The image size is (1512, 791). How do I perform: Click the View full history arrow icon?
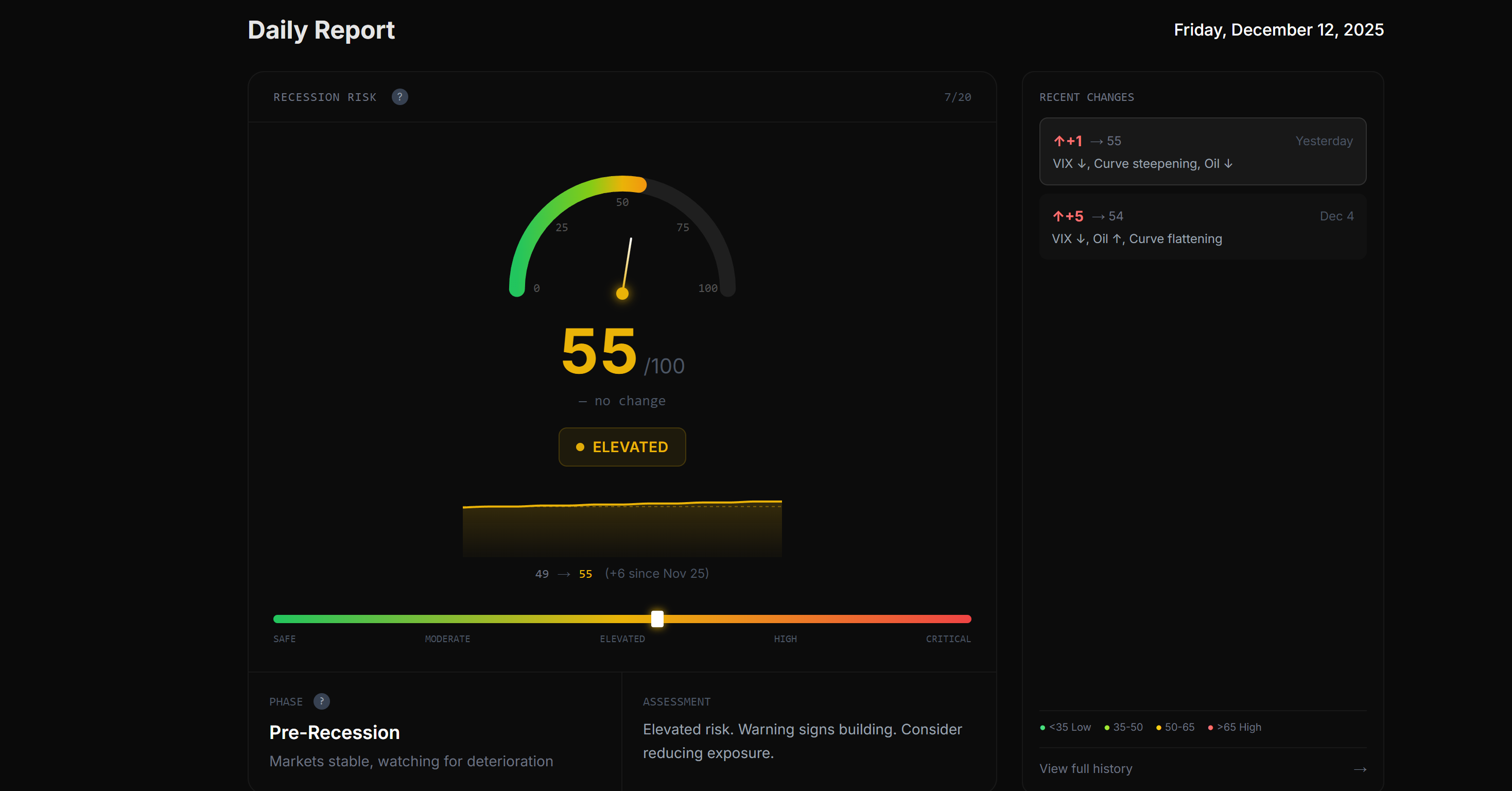click(x=1360, y=769)
